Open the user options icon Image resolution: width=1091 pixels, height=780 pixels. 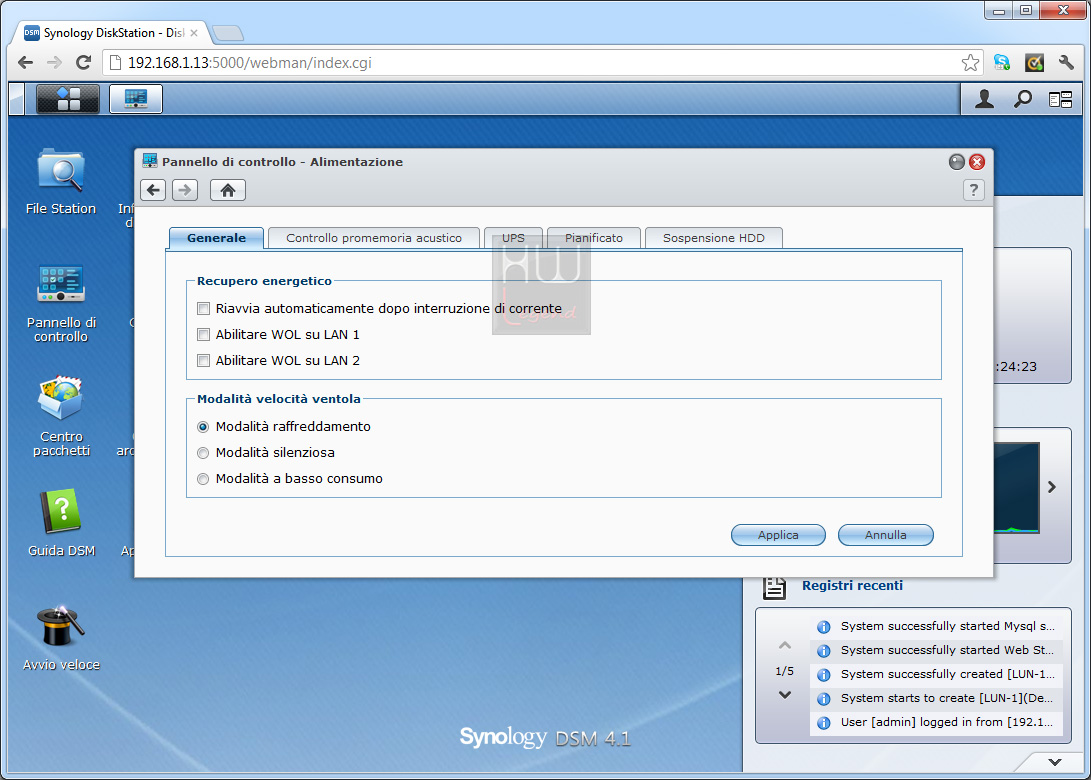coord(984,100)
